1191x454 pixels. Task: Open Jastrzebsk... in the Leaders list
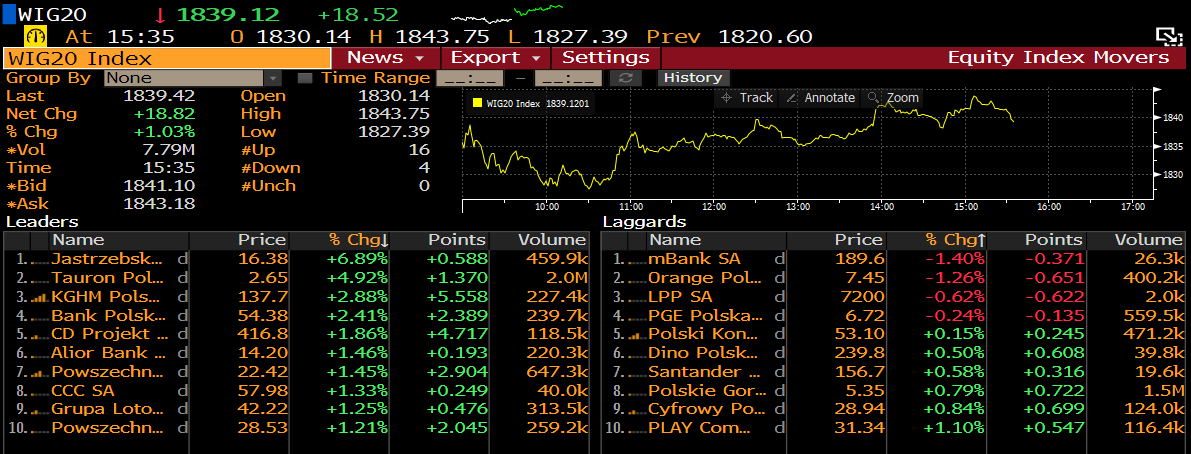point(107,258)
